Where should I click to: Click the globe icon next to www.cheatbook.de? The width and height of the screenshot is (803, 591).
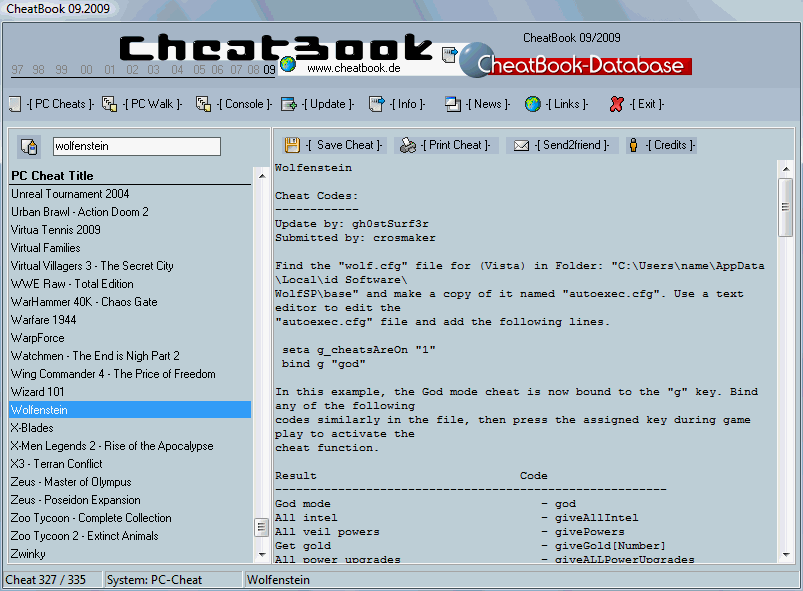pyautogui.click(x=288, y=64)
